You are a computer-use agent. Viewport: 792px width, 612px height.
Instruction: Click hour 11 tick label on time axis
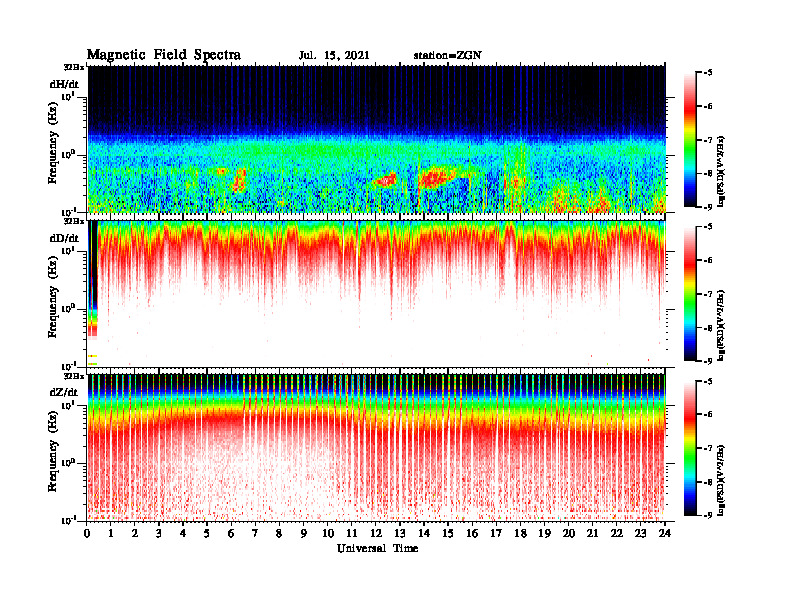(x=352, y=533)
